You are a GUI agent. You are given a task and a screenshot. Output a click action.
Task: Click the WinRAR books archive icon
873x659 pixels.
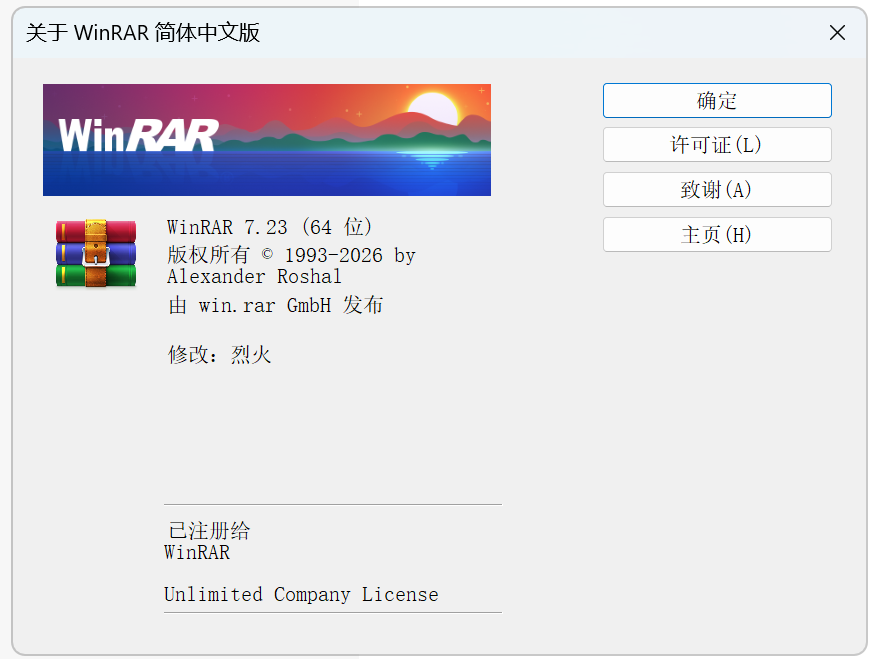96,253
